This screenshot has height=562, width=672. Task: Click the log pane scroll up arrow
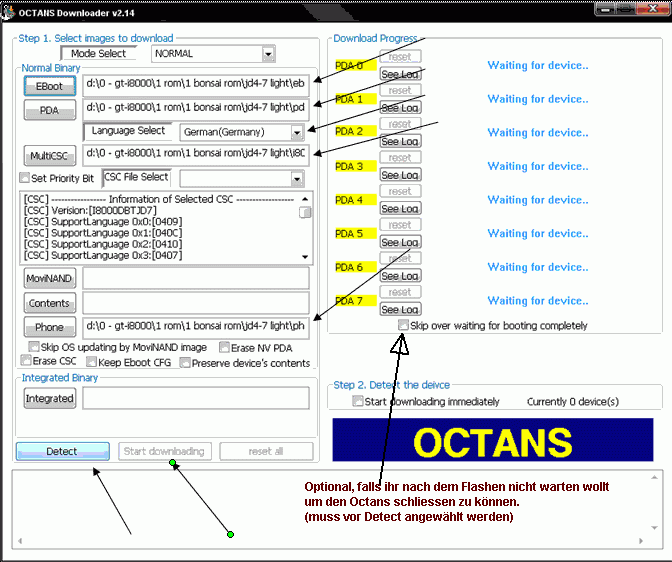654,477
